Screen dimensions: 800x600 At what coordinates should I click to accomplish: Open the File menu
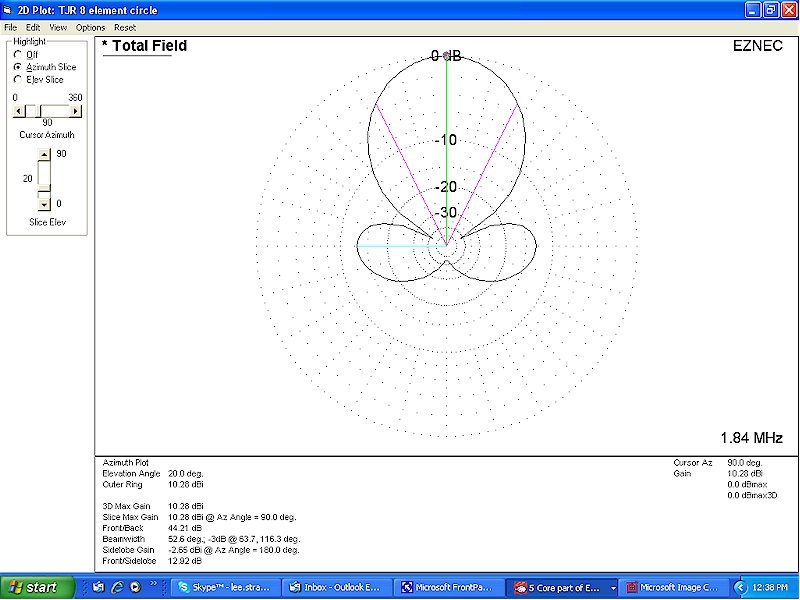pyautogui.click(x=10, y=27)
